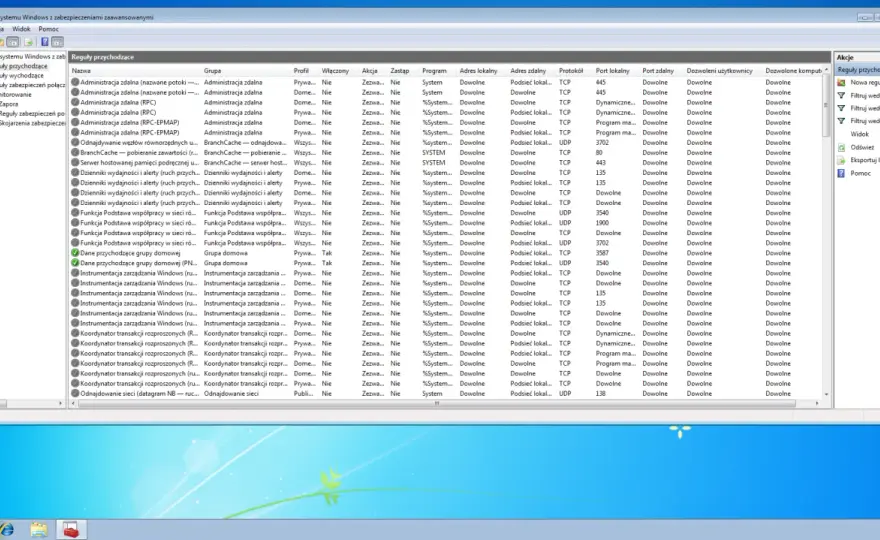Screen dimensions: 880x540
Task: Select Reguły przychodzące in the left tree
Action: pos(24,66)
